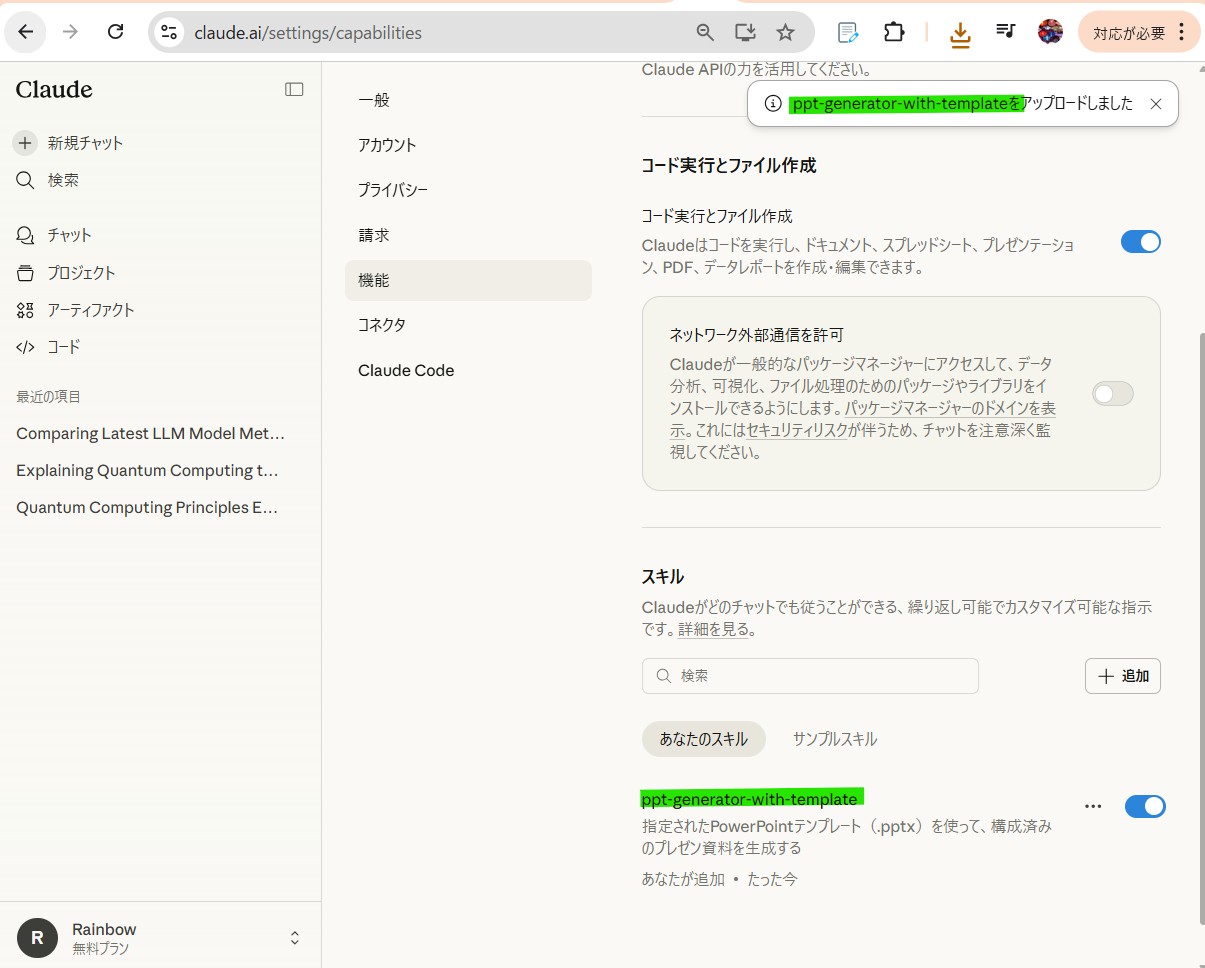
Task: Collapse the Claude sidebar panel icon
Action: coord(294,89)
